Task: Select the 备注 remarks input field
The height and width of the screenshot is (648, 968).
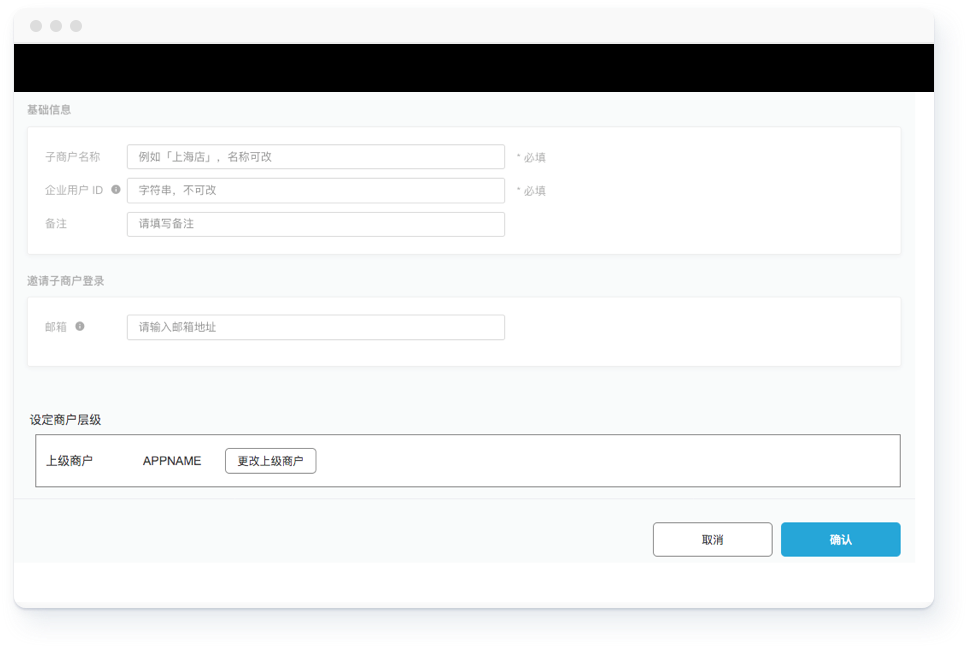Action: (x=315, y=224)
